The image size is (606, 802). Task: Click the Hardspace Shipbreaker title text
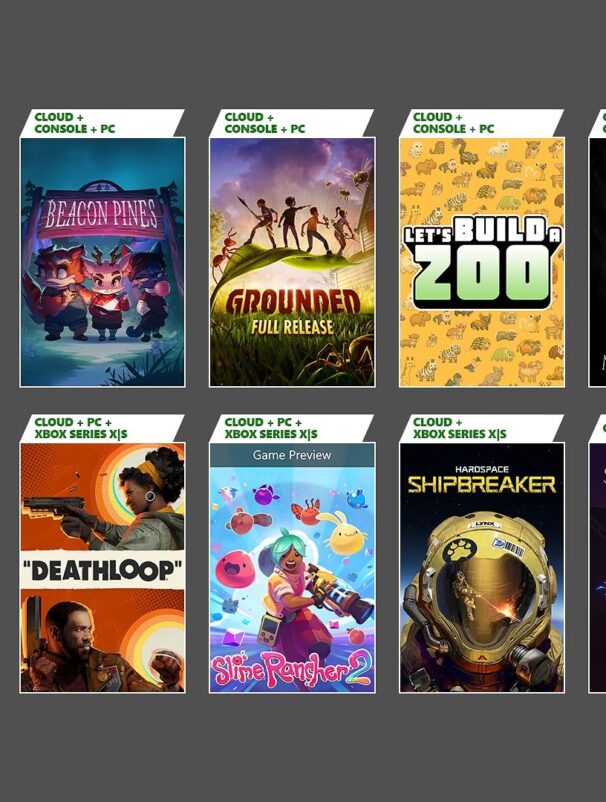click(482, 480)
